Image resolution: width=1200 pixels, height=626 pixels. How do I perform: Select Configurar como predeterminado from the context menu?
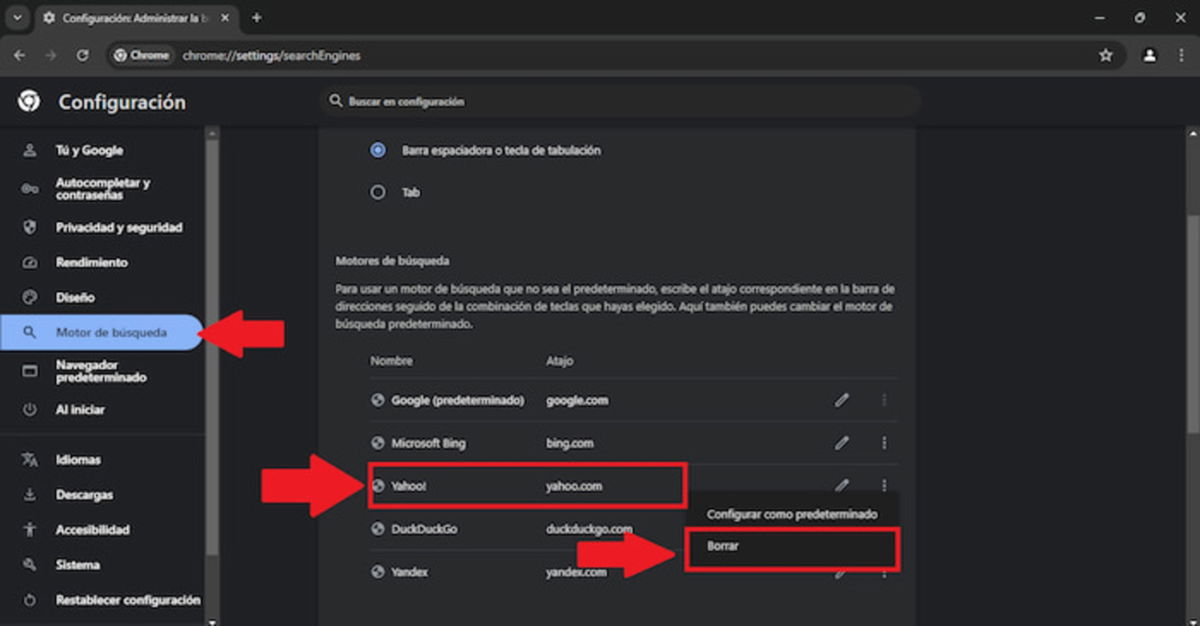tap(791, 513)
